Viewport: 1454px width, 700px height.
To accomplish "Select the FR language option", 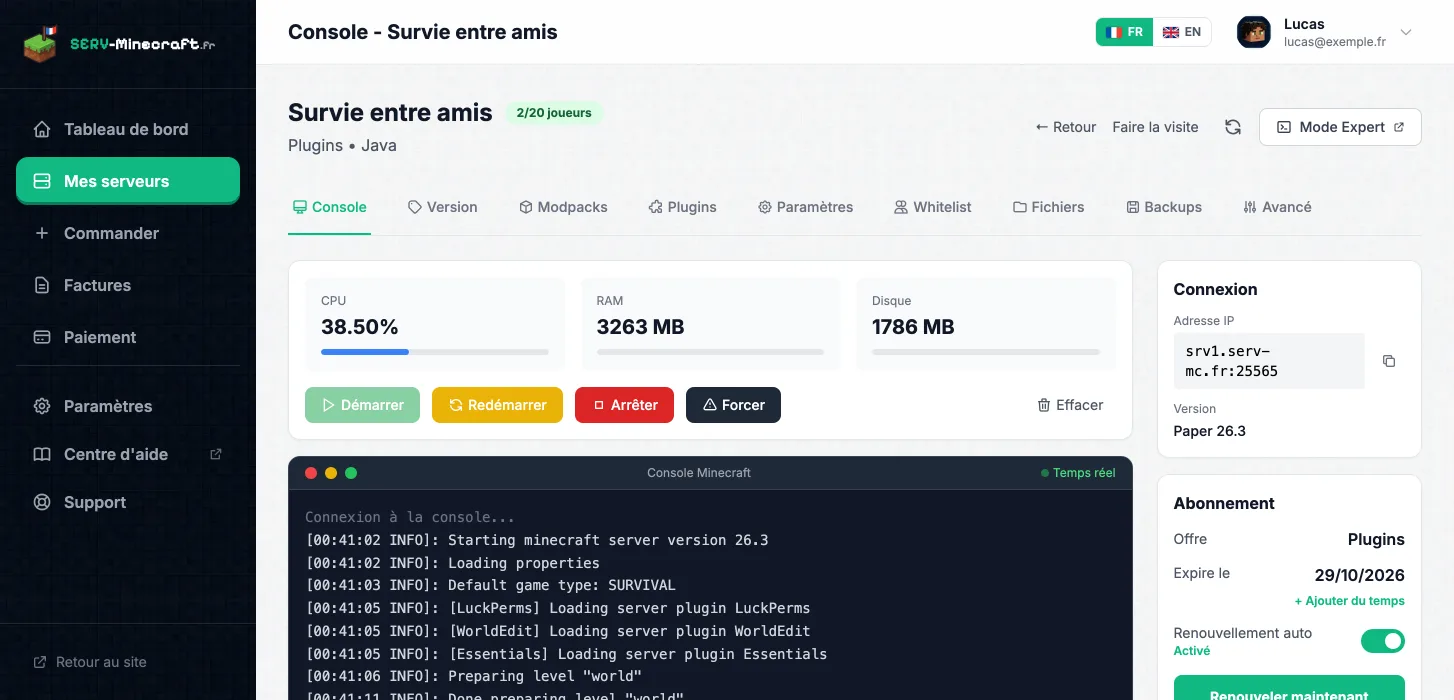I will pyautogui.click(x=1125, y=32).
